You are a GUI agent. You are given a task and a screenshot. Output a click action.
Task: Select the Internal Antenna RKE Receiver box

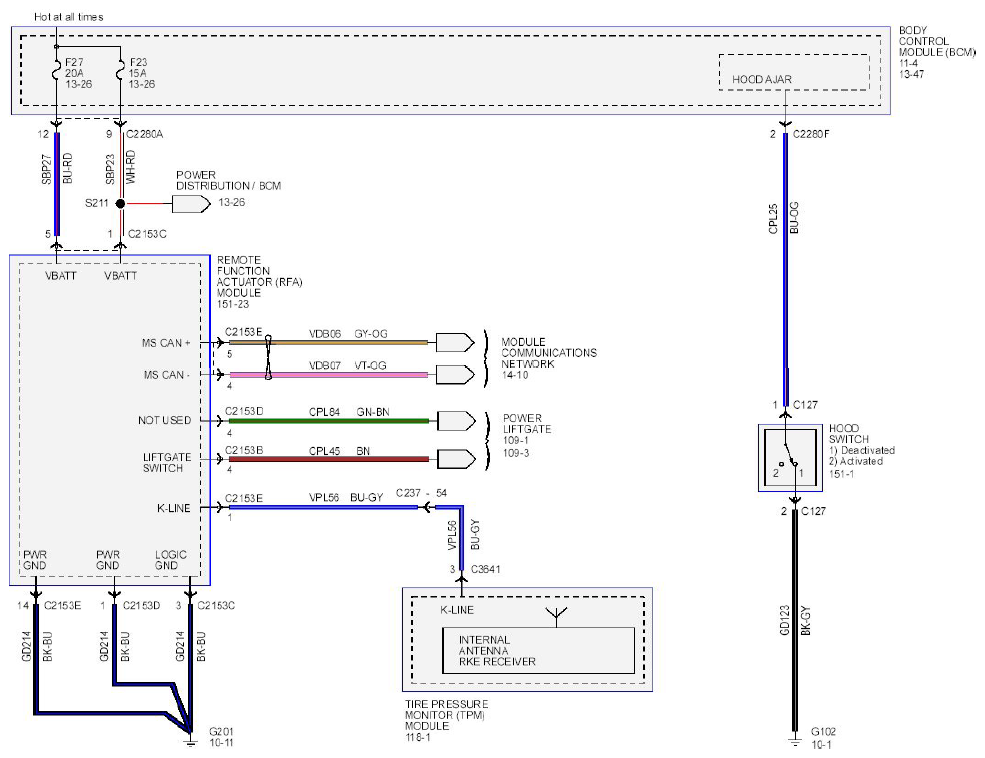pos(538,651)
